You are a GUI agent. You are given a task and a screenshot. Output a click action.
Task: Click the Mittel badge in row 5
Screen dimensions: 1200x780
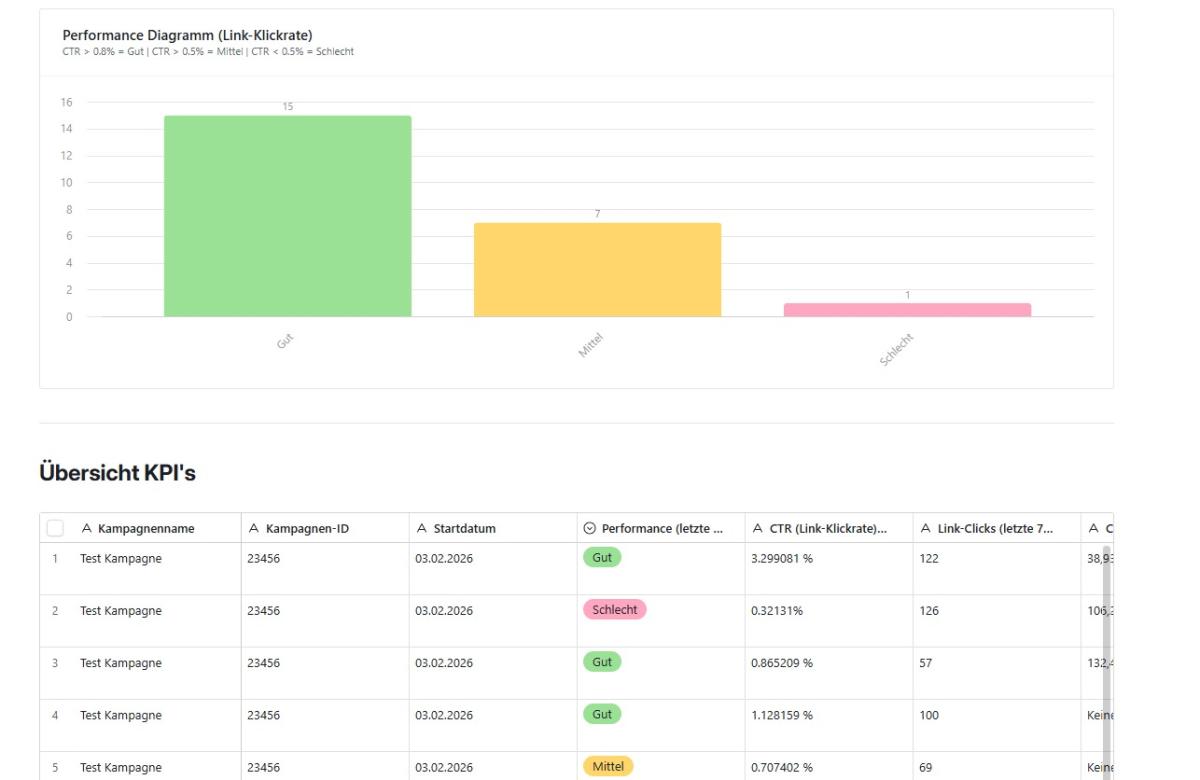tap(608, 766)
